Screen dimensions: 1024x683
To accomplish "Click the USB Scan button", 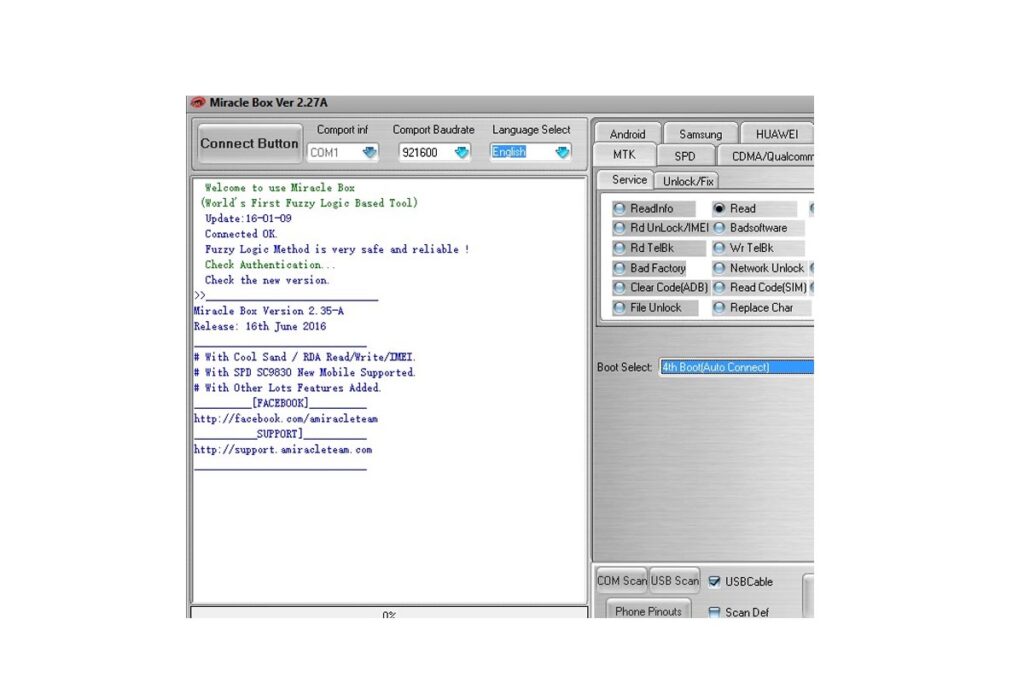I will (x=673, y=580).
